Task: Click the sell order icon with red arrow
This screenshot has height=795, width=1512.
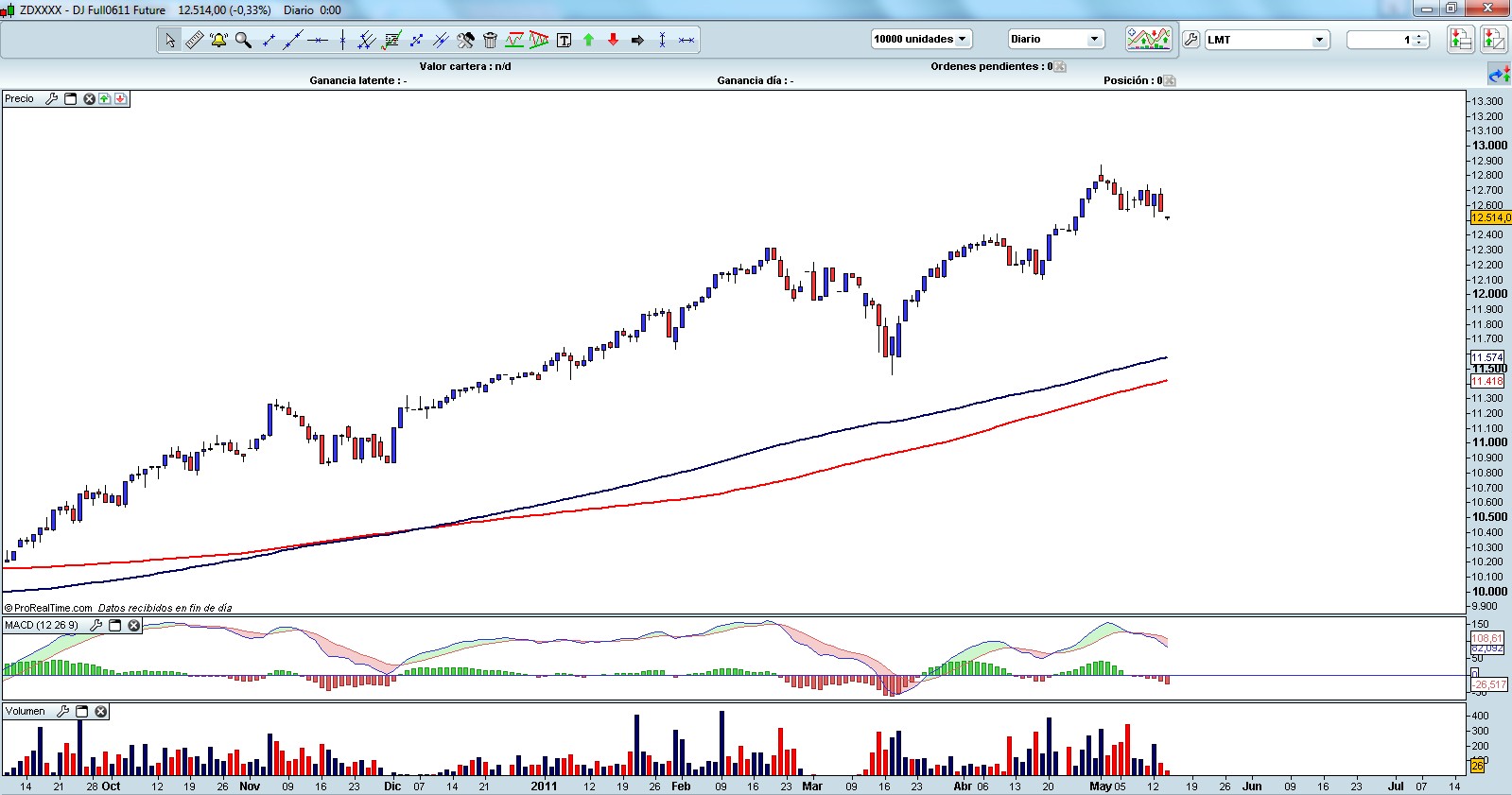Action: [x=1493, y=39]
